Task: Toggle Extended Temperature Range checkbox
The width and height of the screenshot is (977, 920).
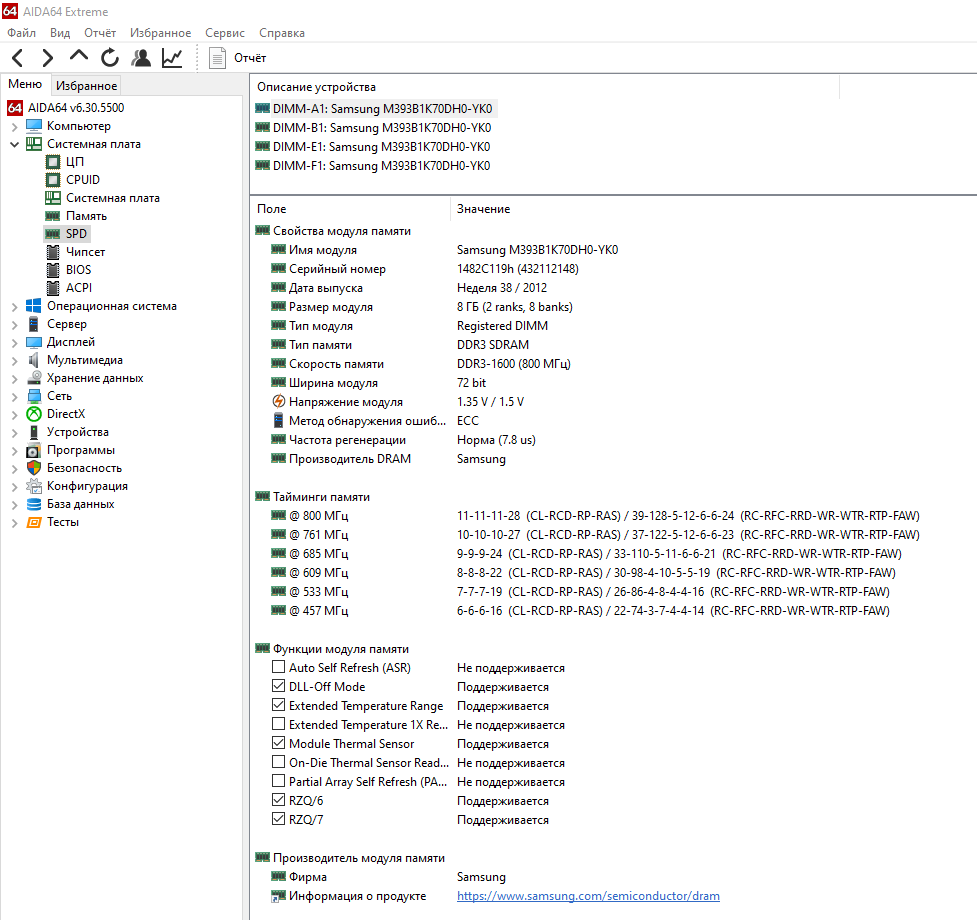Action: pos(279,705)
